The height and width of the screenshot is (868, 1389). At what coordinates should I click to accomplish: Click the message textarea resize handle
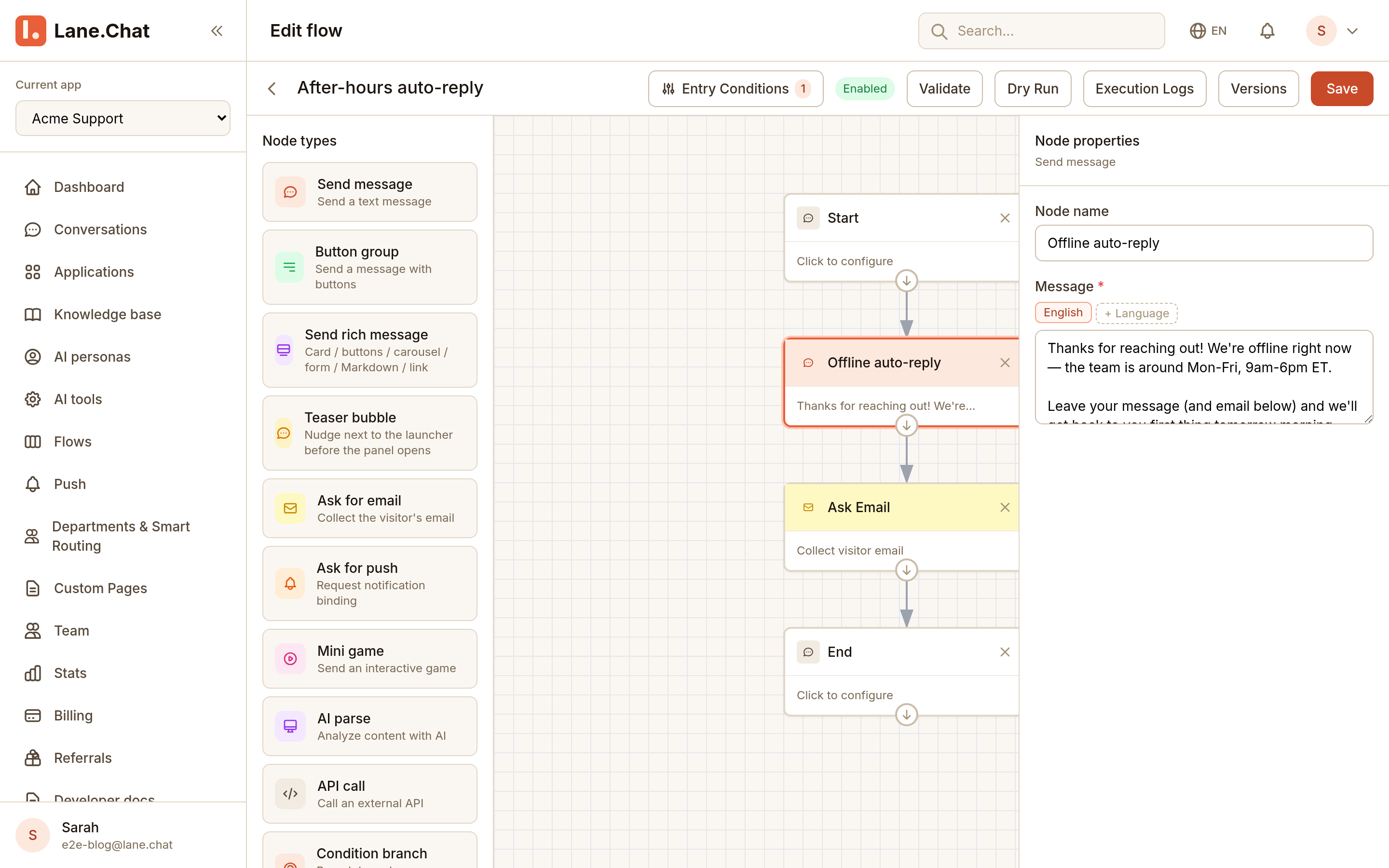pos(1368,419)
